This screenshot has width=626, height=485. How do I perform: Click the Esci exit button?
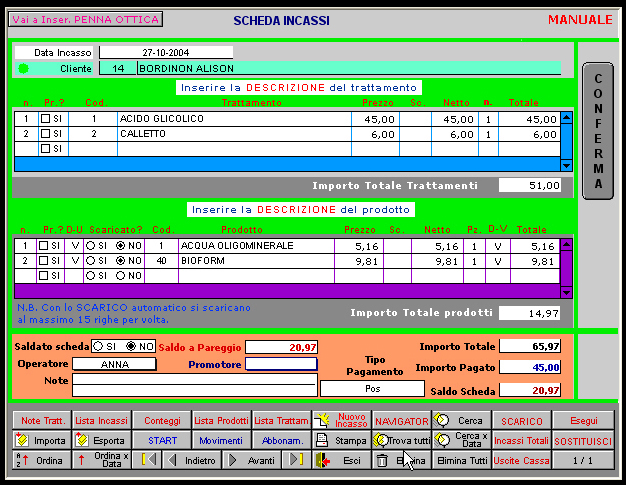pyautogui.click(x=341, y=460)
